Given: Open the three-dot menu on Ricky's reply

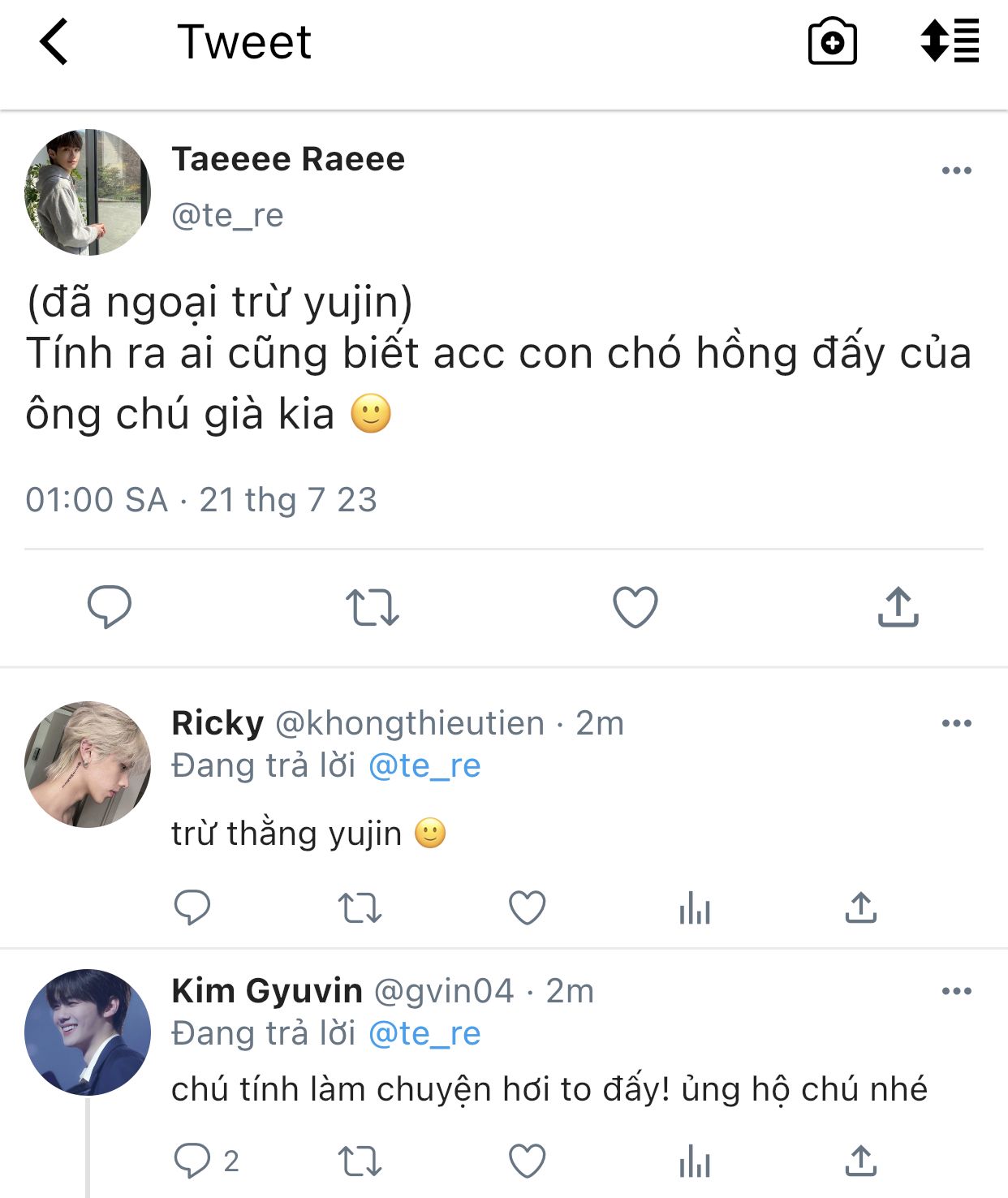Looking at the screenshot, I should click(956, 723).
